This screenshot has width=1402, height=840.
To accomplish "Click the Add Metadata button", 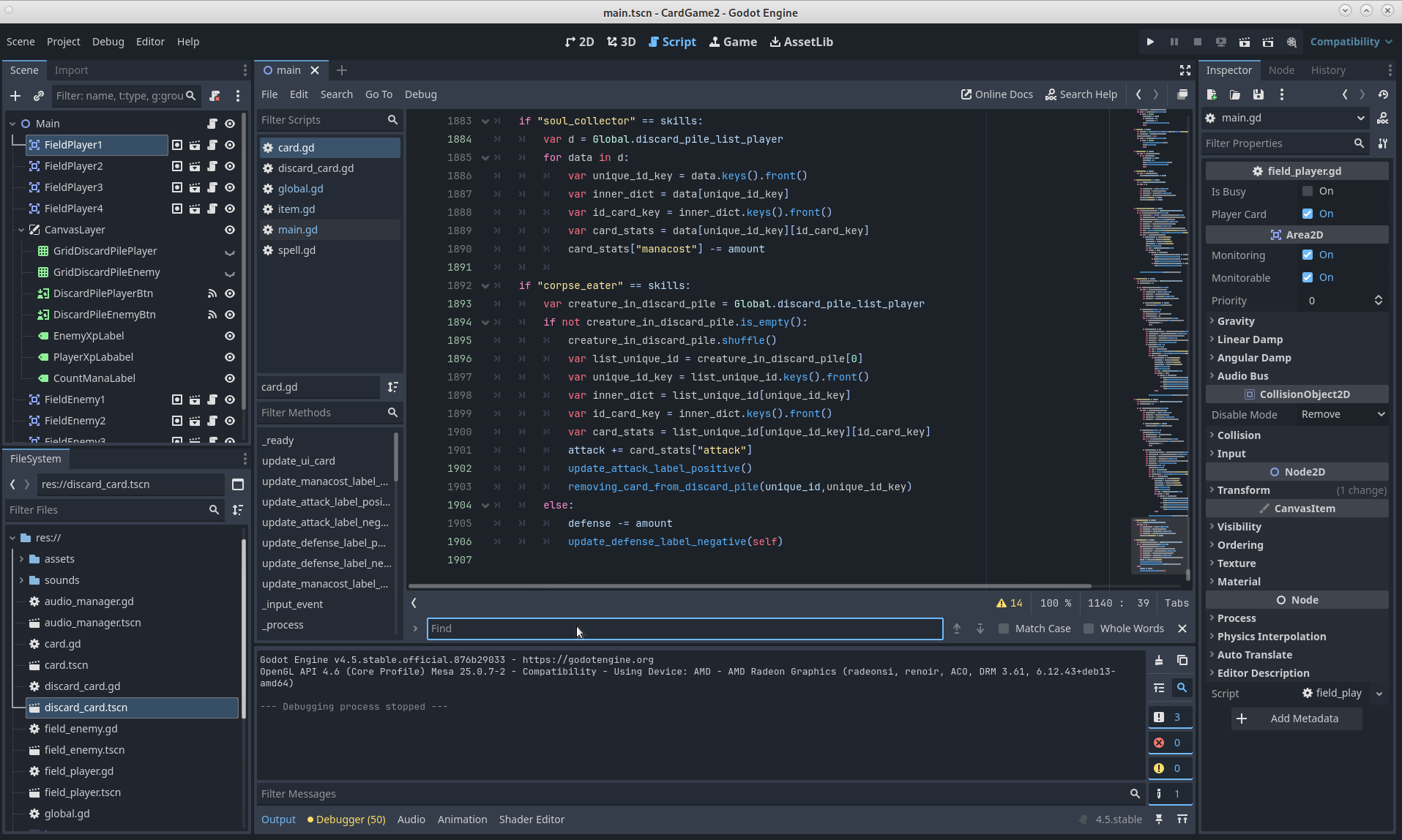I will point(1296,719).
